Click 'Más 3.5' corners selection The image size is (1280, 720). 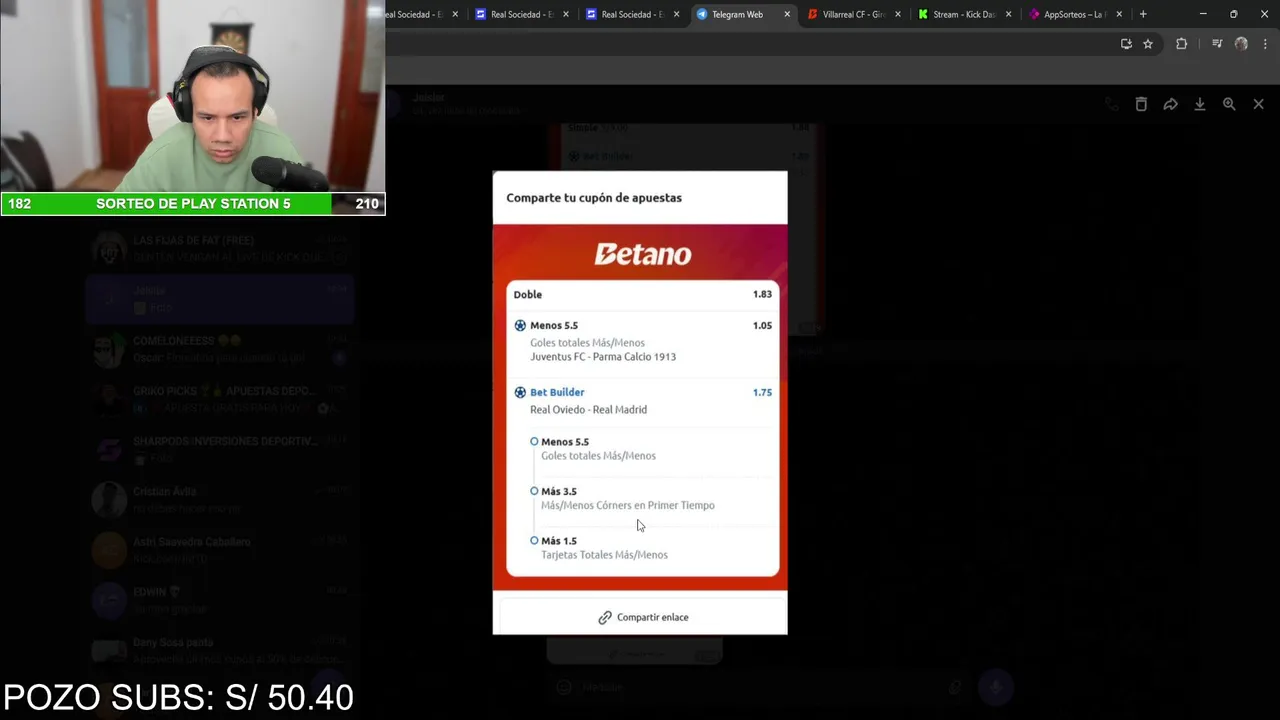559,491
